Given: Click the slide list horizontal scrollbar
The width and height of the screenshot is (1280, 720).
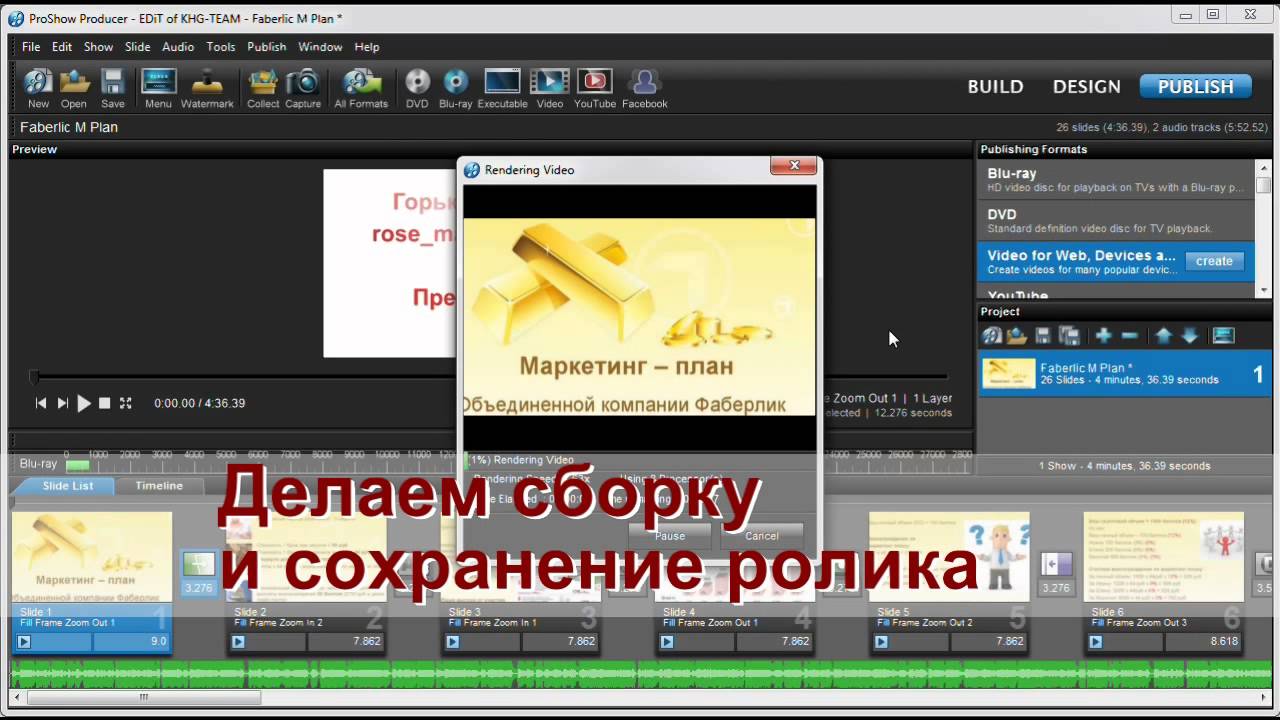Looking at the screenshot, I should pyautogui.click(x=143, y=698).
